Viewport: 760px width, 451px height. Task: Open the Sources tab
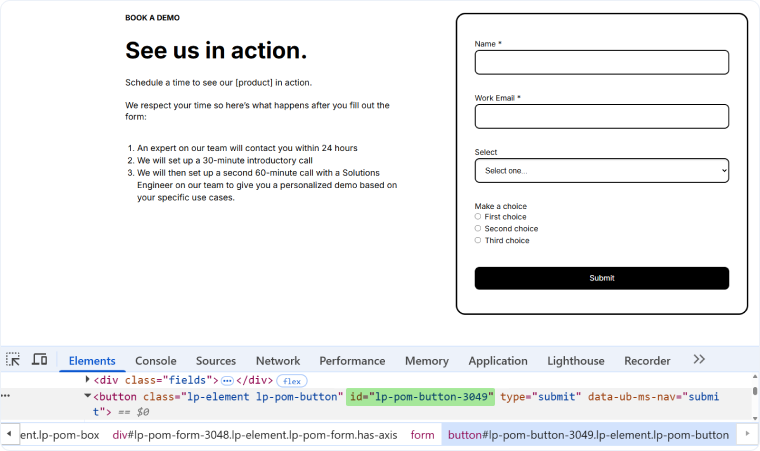pos(216,361)
